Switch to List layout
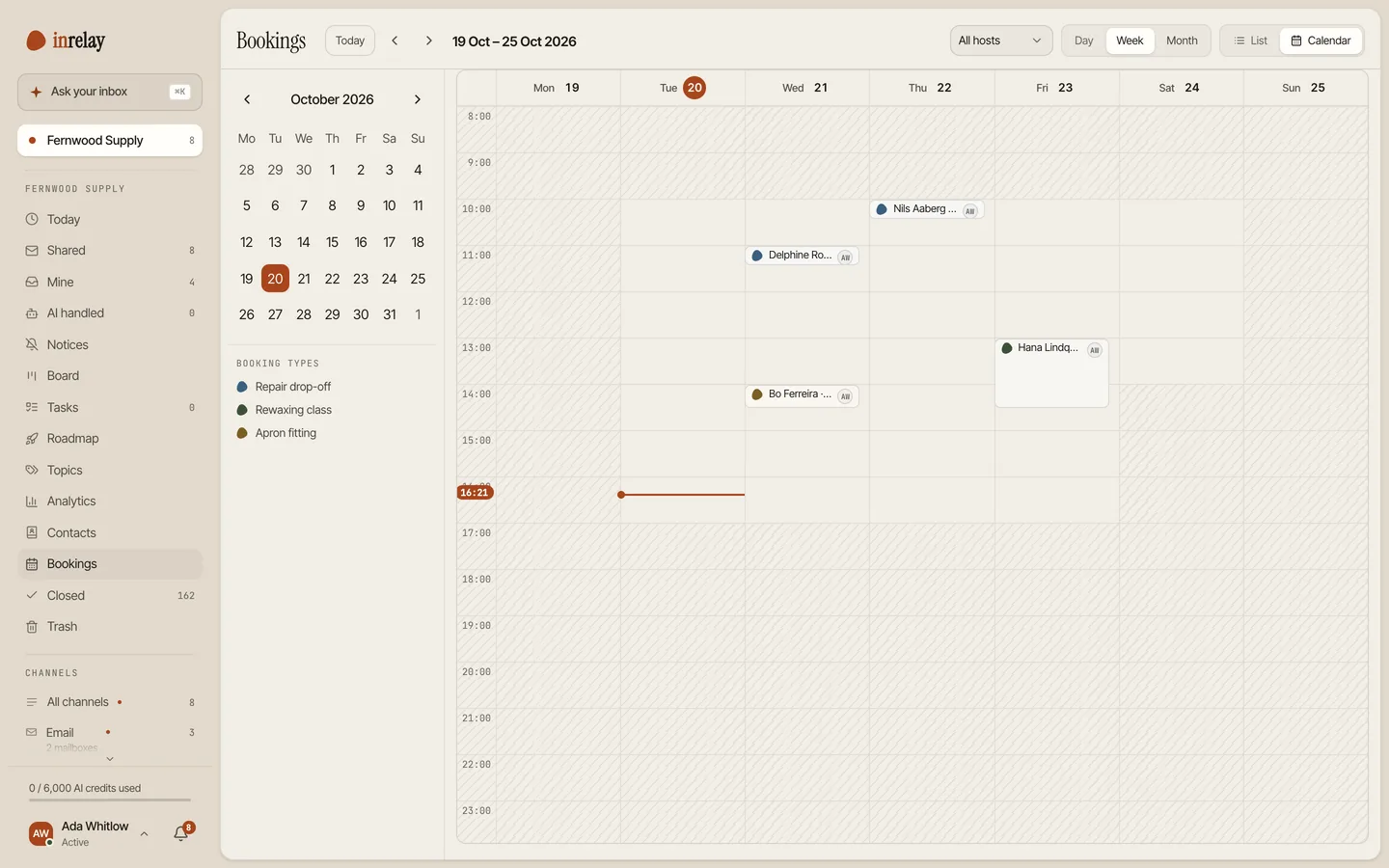Image resolution: width=1389 pixels, height=868 pixels. [1251, 41]
